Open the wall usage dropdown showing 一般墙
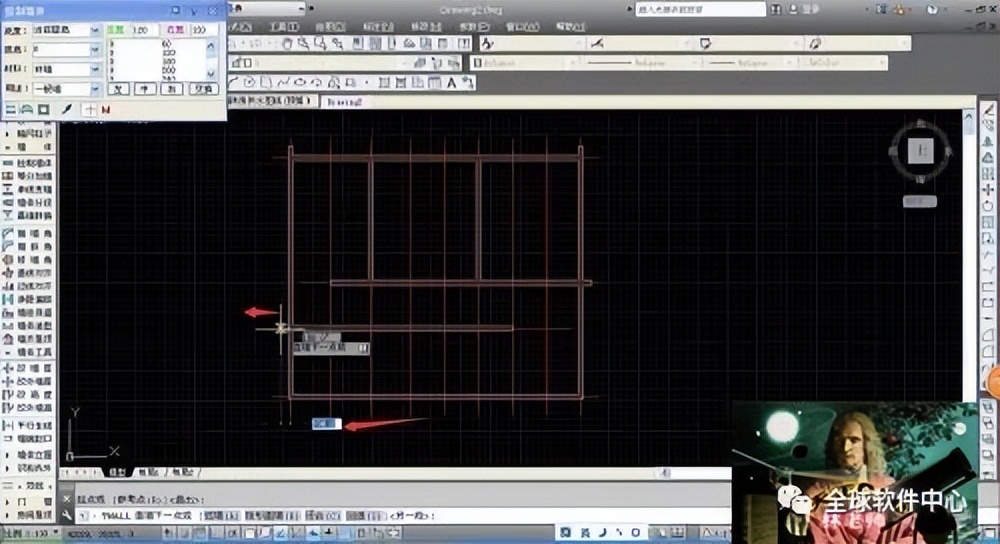The height and width of the screenshot is (544, 1000). coord(96,88)
